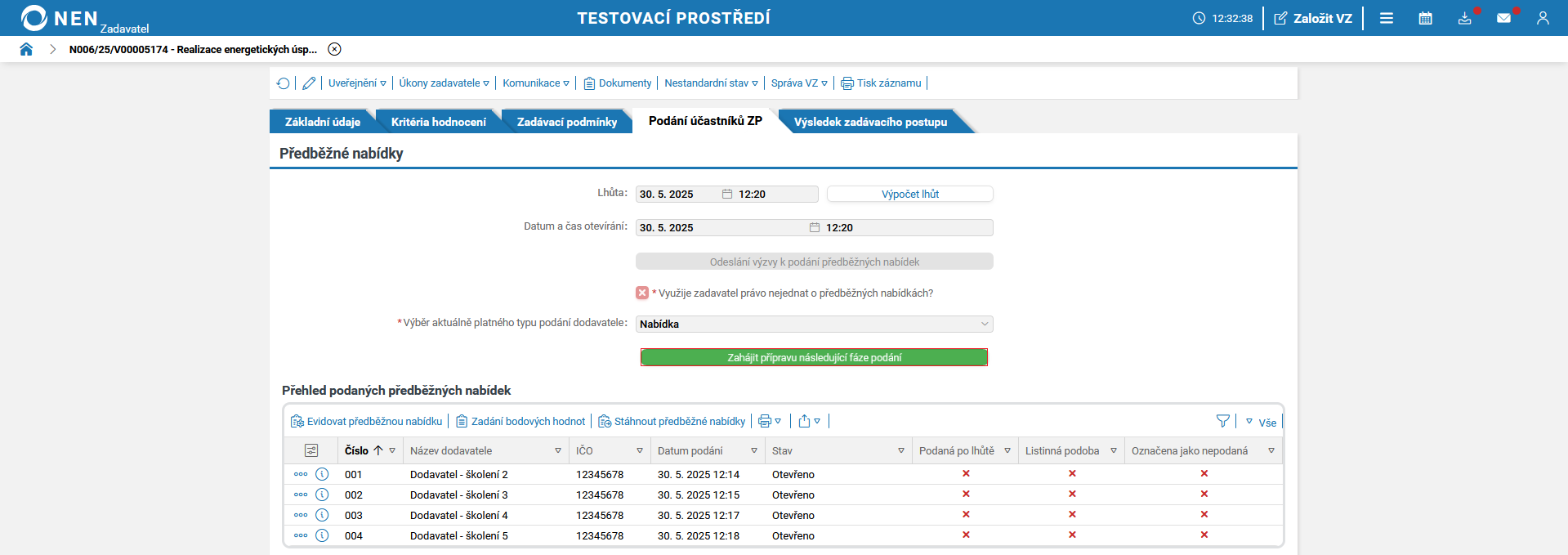Select Podání účastníků ZP tab
The height and width of the screenshot is (555, 1568).
point(705,121)
